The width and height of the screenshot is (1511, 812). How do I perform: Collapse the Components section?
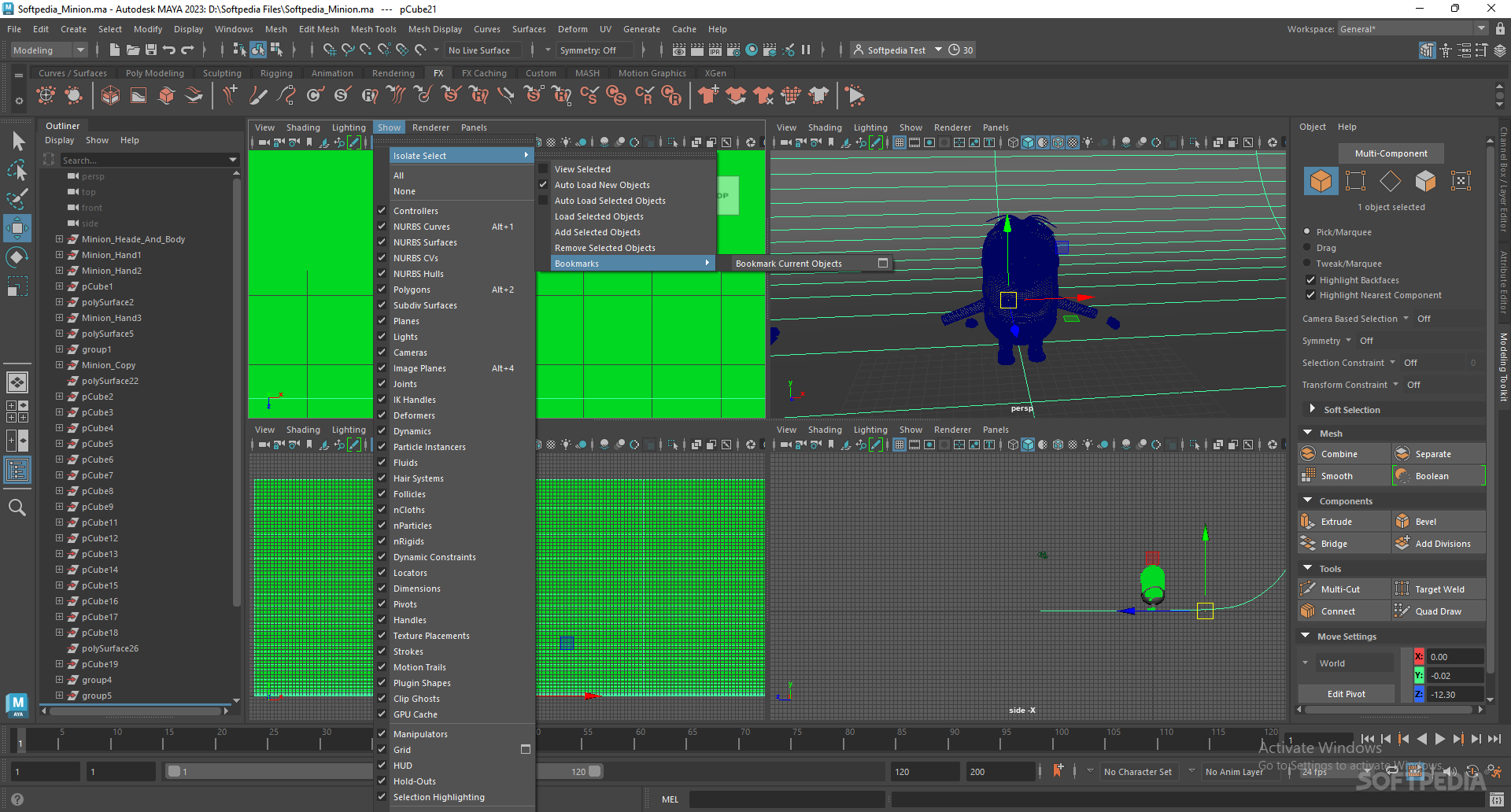click(1308, 500)
